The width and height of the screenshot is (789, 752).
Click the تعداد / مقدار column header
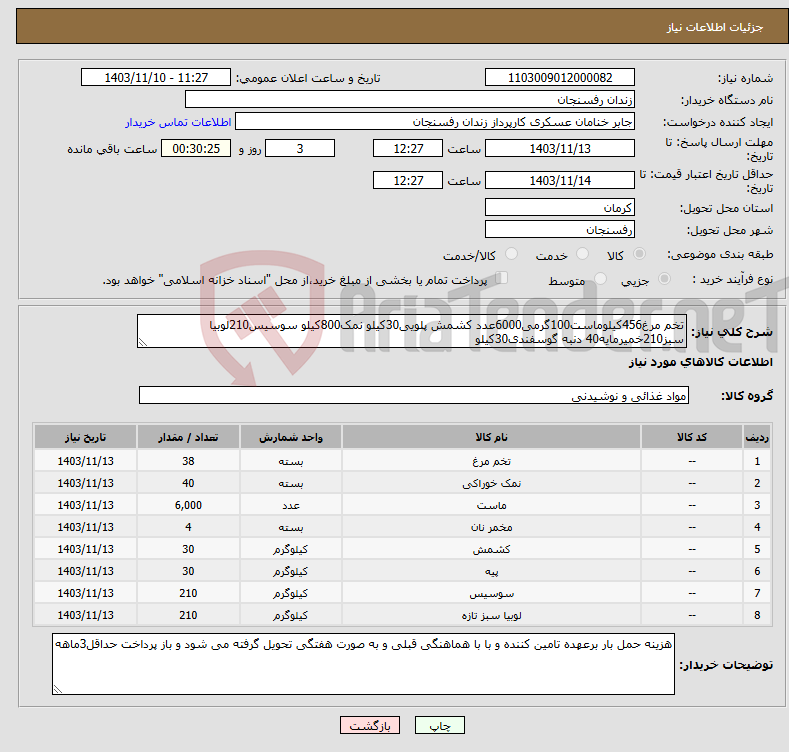click(x=188, y=437)
